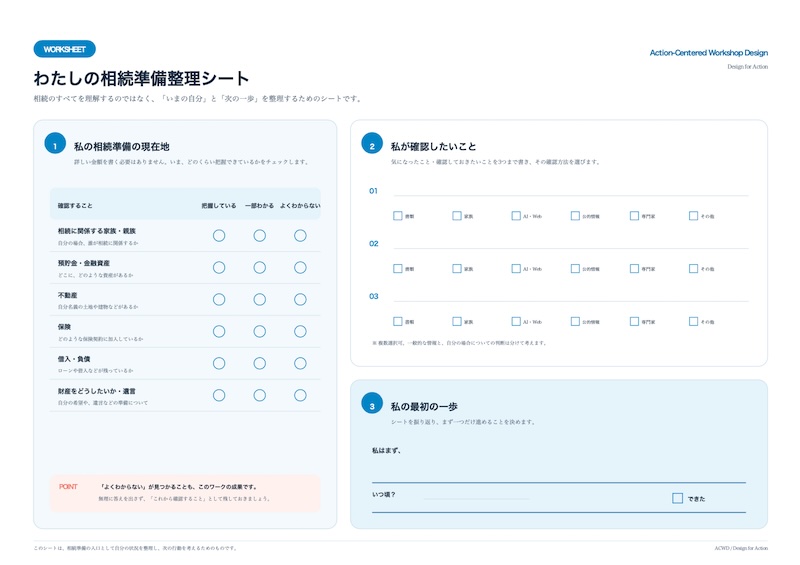This screenshot has width=800, height=565.
Task: Enable その他 checkbox under item 01
Action: [693, 216]
